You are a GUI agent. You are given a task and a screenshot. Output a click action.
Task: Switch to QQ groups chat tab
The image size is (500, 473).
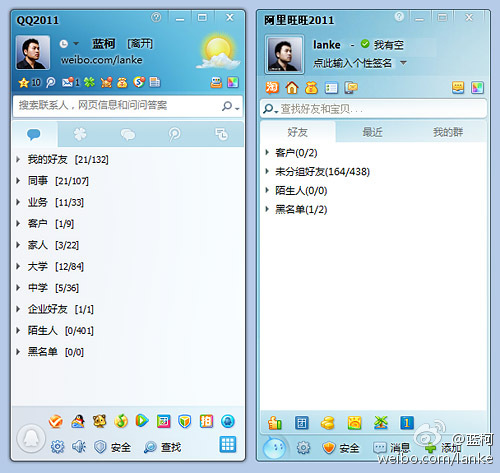[128, 134]
